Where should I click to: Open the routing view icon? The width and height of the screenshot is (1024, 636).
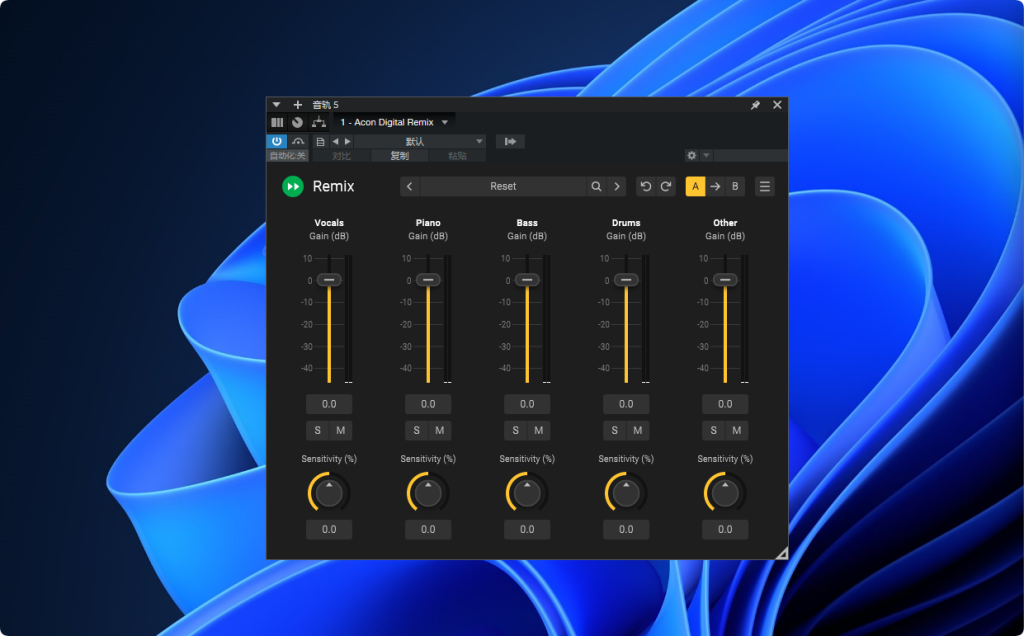tap(319, 122)
